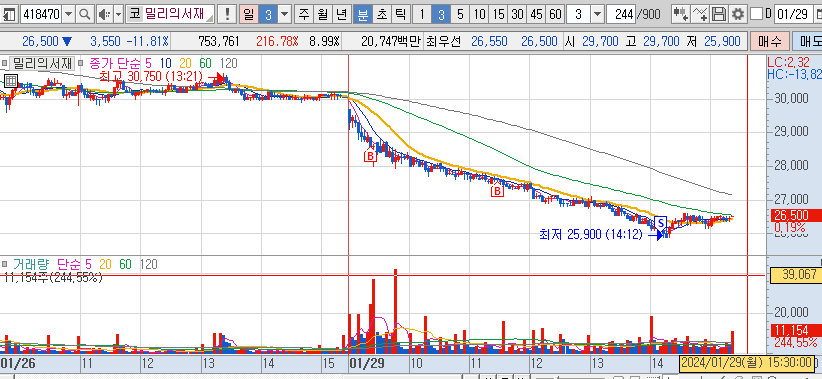
Task: Open dropdown arrow next to speaker icon
Action: pyautogui.click(x=118, y=14)
